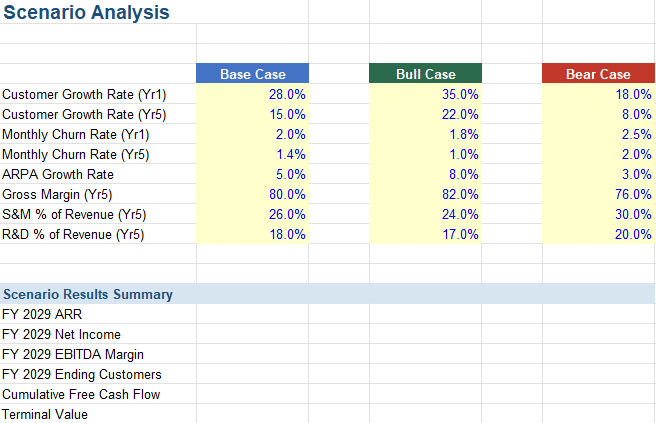Select the Terminal Value row label
The width and height of the screenshot is (656, 423).
[x=45, y=414]
